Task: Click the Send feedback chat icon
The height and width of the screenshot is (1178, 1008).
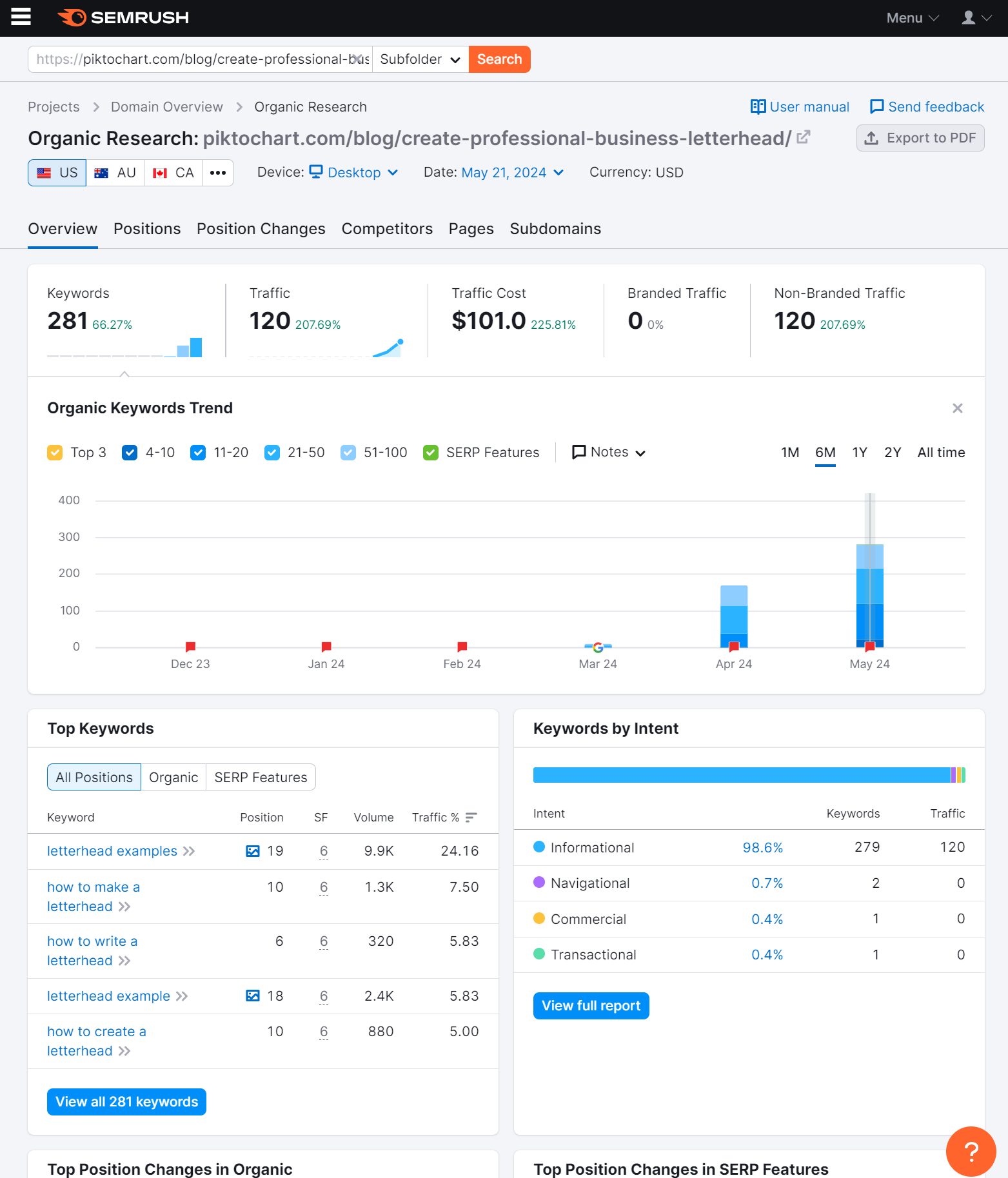Action: 876,107
